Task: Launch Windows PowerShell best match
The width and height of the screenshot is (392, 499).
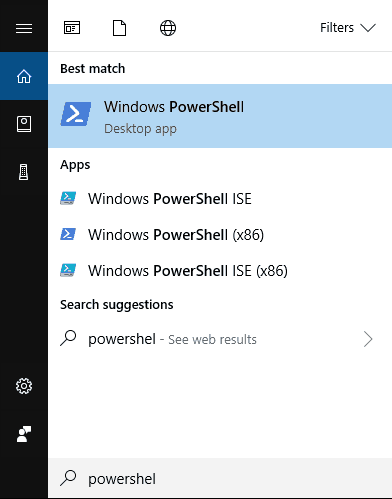Action: coord(220,116)
